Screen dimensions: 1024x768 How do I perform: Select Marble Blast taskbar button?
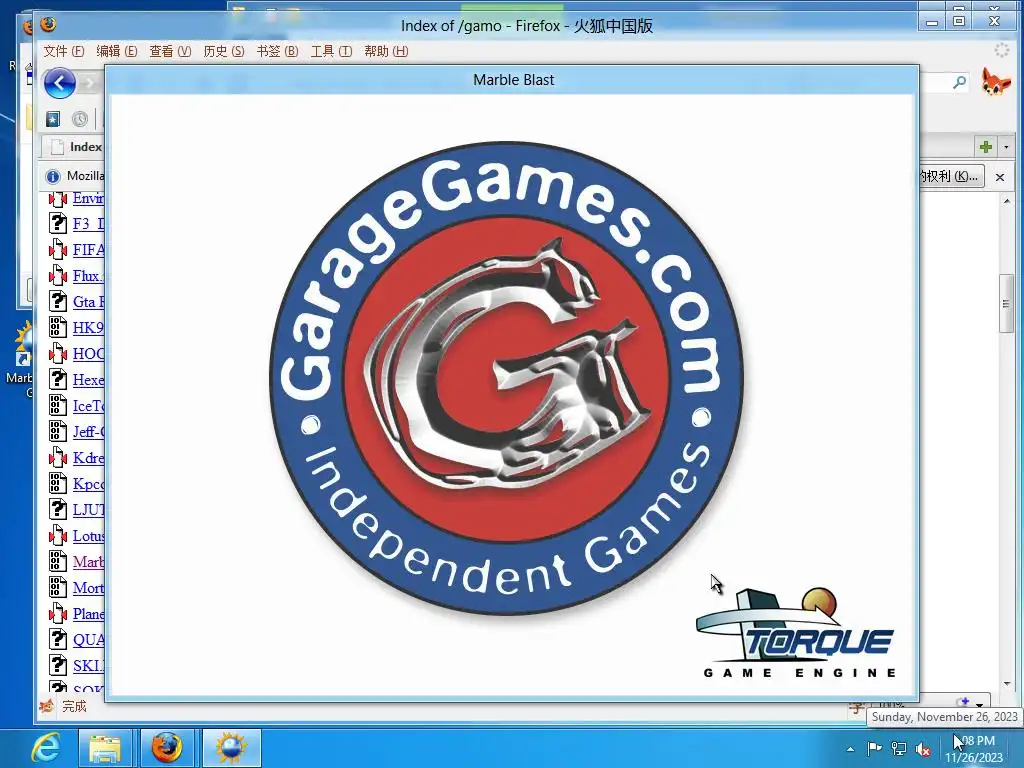(x=231, y=748)
